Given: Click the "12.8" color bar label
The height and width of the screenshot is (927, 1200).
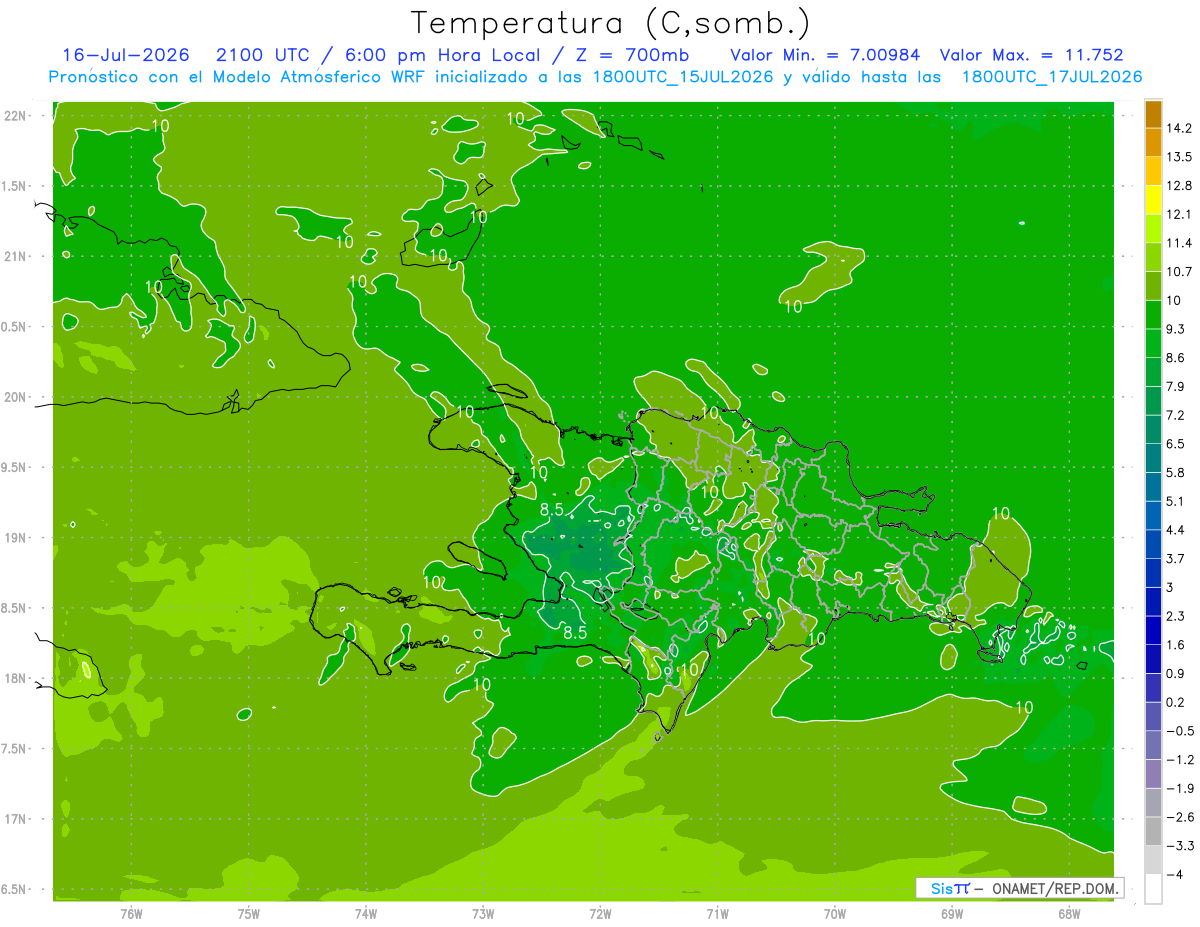Looking at the screenshot, I should [x=1179, y=185].
